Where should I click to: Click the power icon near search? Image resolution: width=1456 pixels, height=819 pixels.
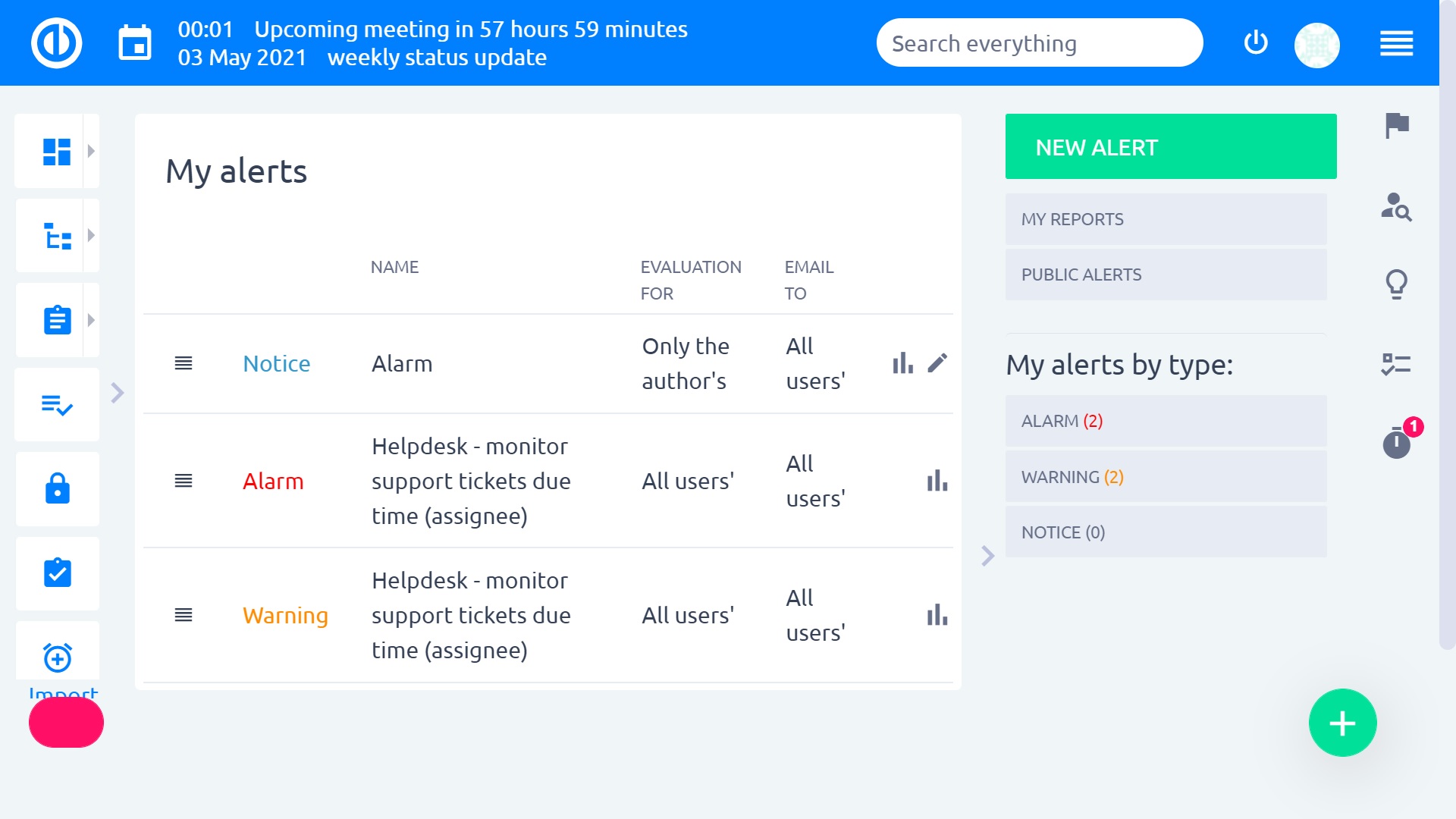coord(1256,42)
